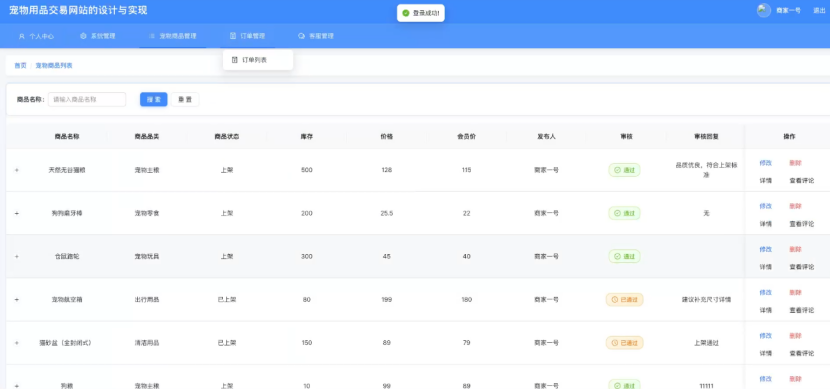Select 订单列表 from the dropdown
Image resolution: width=830 pixels, height=389 pixels.
(x=258, y=60)
